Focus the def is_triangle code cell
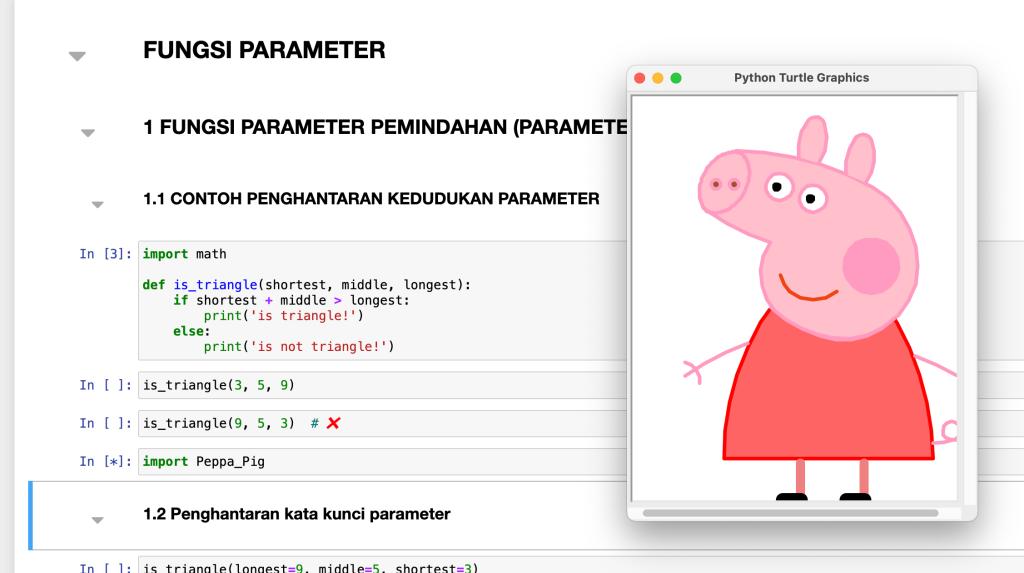 [383, 301]
